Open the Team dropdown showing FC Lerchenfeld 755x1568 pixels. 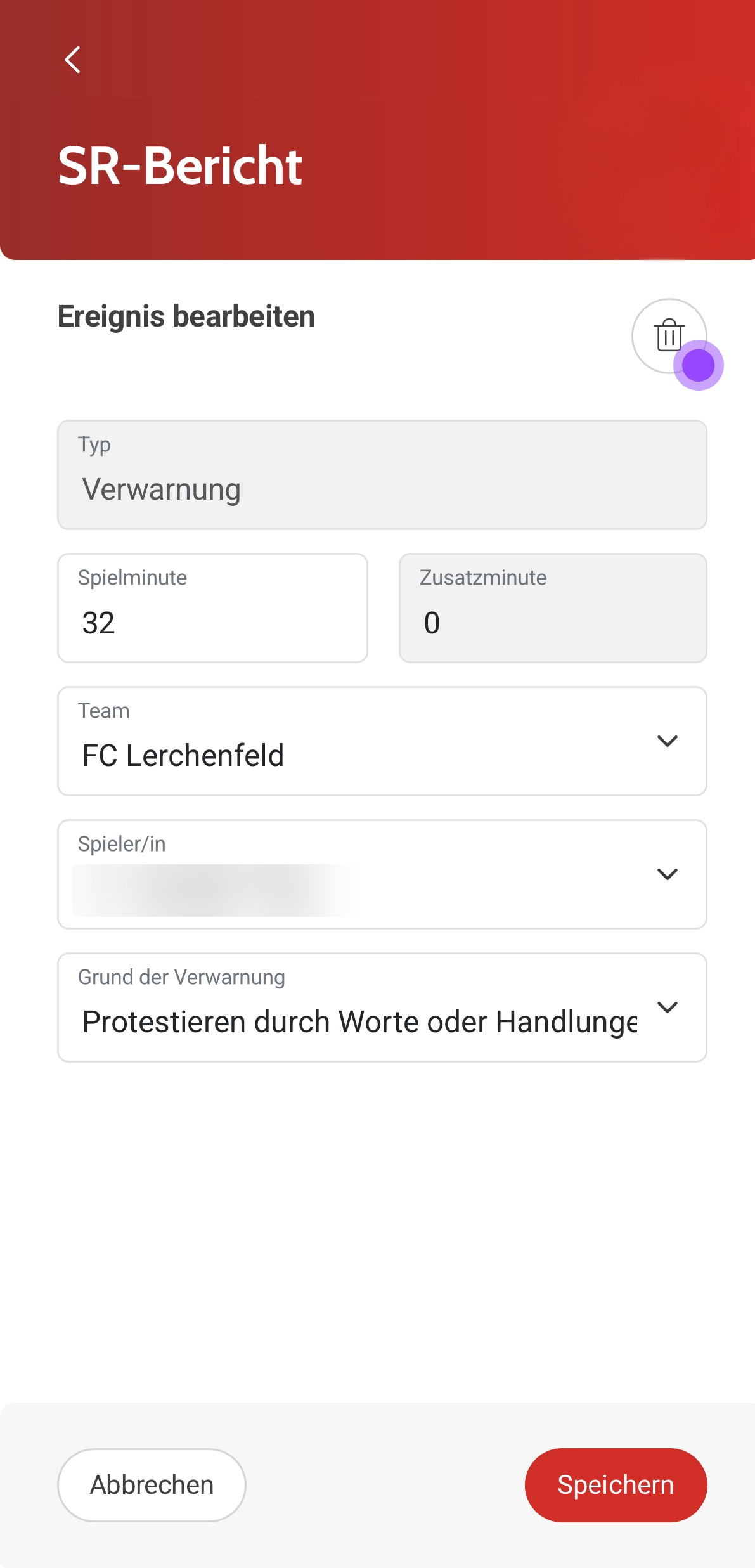382,741
